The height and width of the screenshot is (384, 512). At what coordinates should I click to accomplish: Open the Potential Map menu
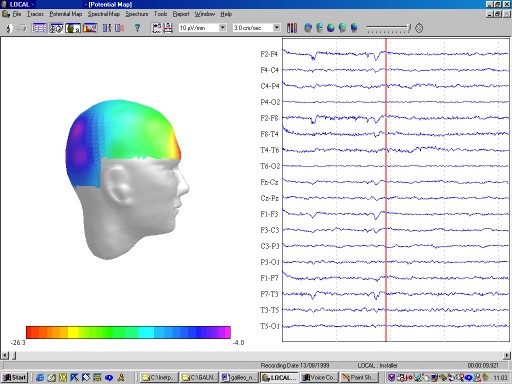[x=66, y=14]
